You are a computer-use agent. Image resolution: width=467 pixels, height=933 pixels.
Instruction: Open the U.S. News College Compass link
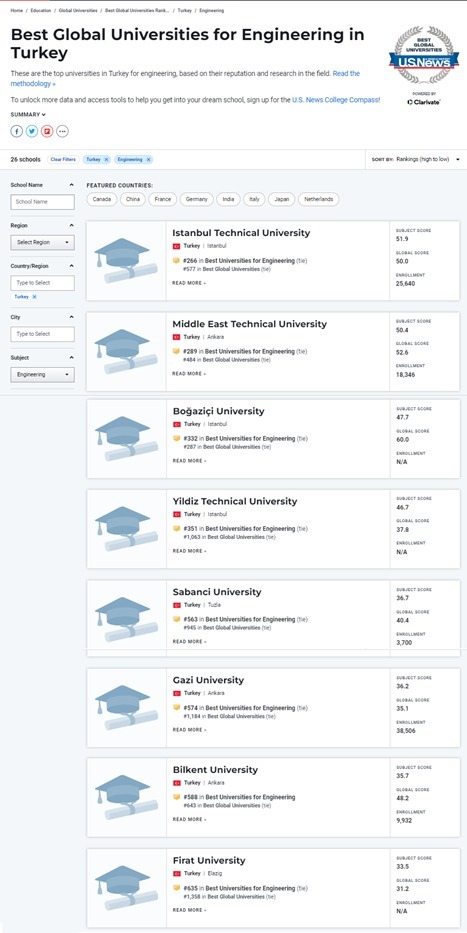tap(336, 100)
